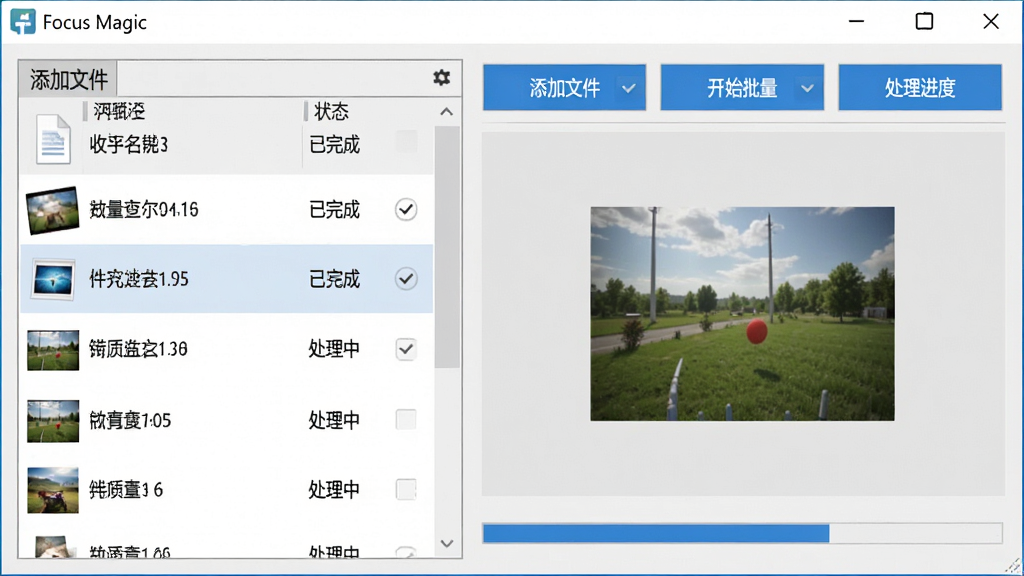Open the gear settings icon
Image resolution: width=1024 pixels, height=576 pixels.
pos(441,78)
